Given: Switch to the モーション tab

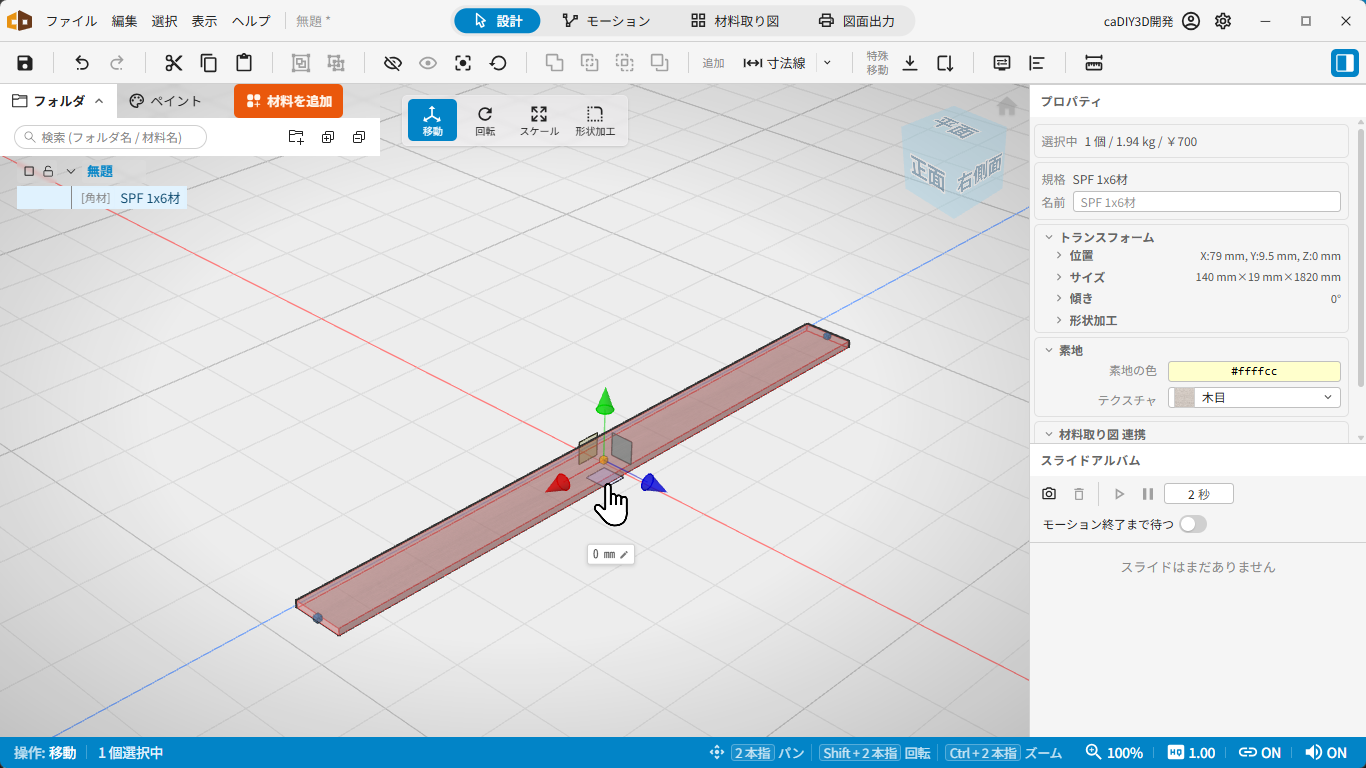Looking at the screenshot, I should click(606, 21).
